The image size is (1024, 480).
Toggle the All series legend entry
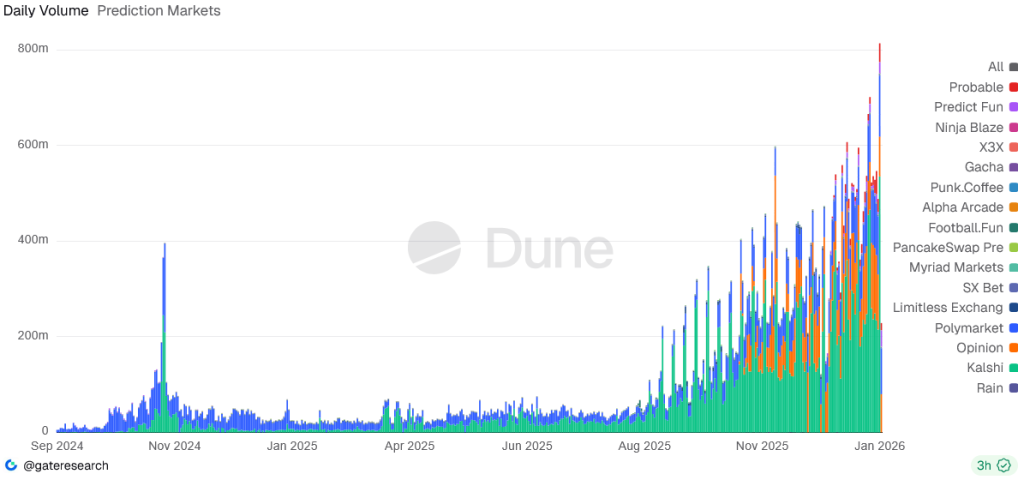[x=995, y=67]
